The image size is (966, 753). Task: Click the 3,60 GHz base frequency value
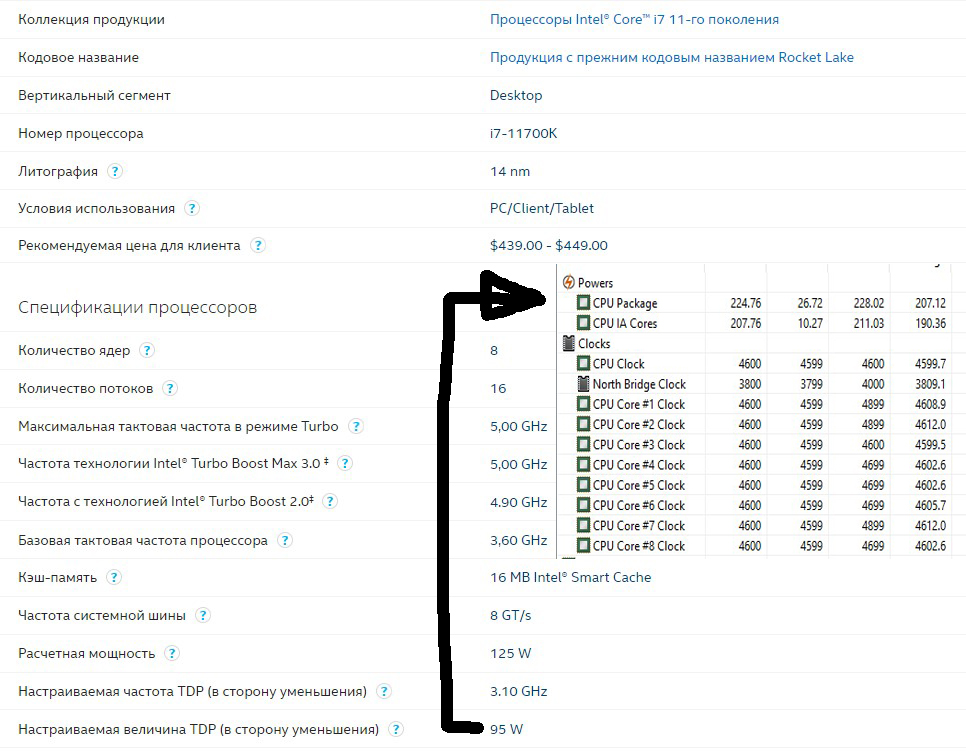coord(518,540)
